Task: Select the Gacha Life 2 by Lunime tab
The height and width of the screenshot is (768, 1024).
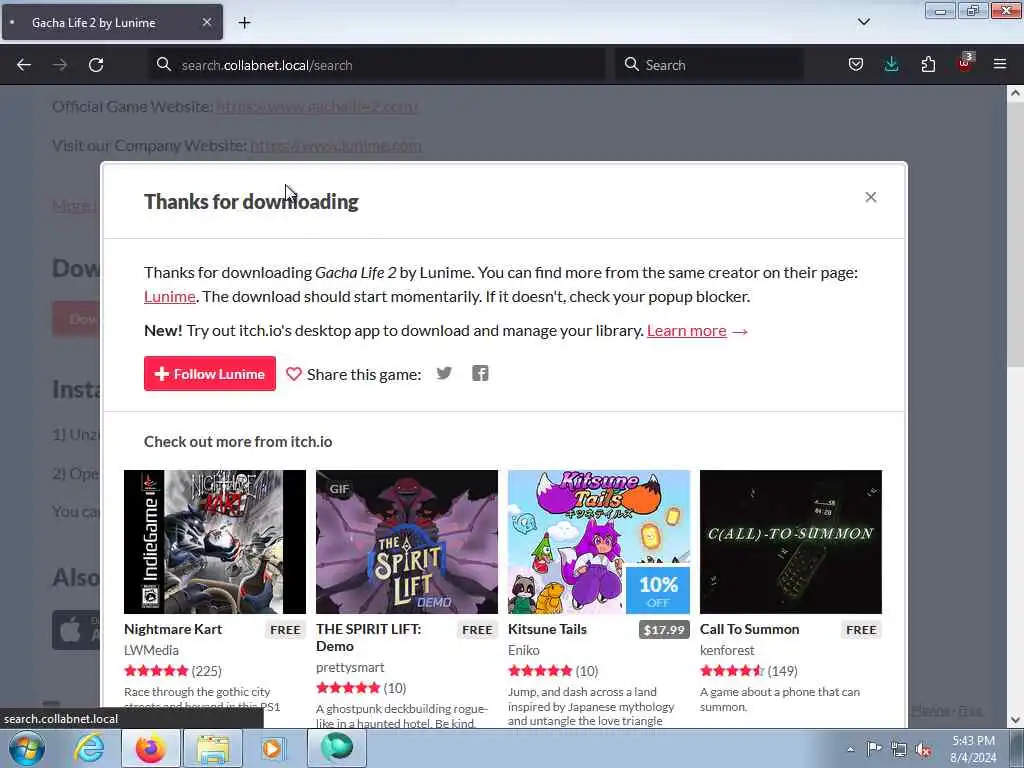Action: 112,22
